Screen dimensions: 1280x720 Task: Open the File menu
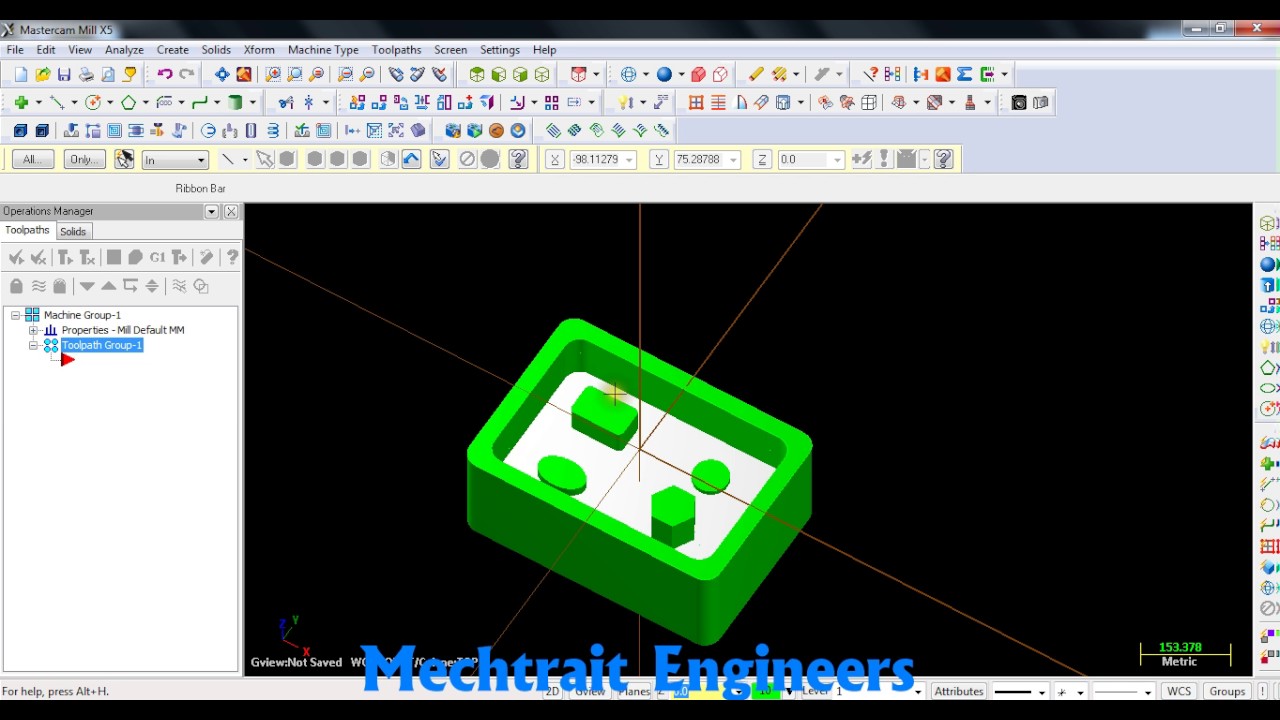pyautogui.click(x=15, y=50)
